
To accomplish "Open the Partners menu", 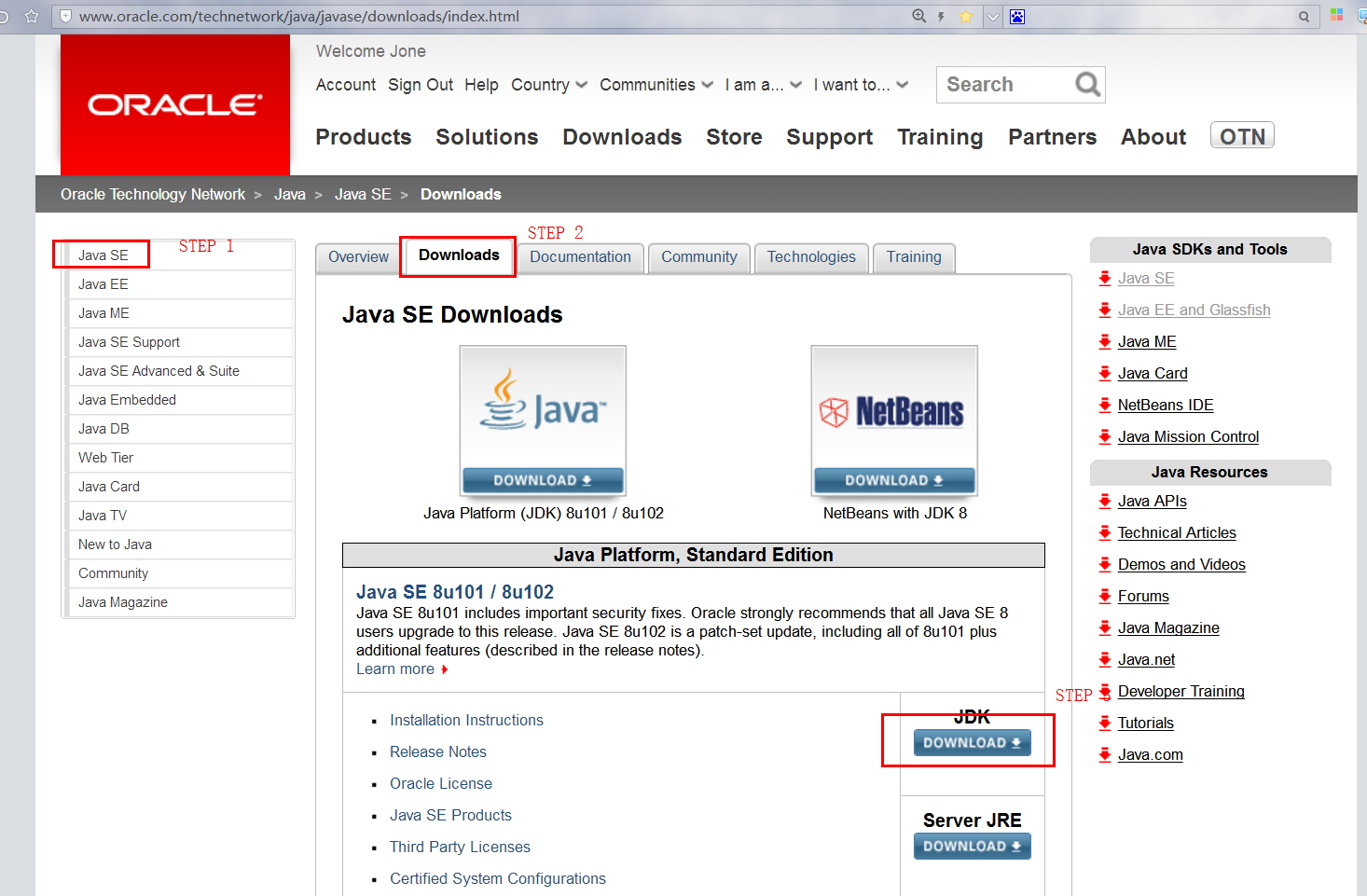I will (1052, 137).
